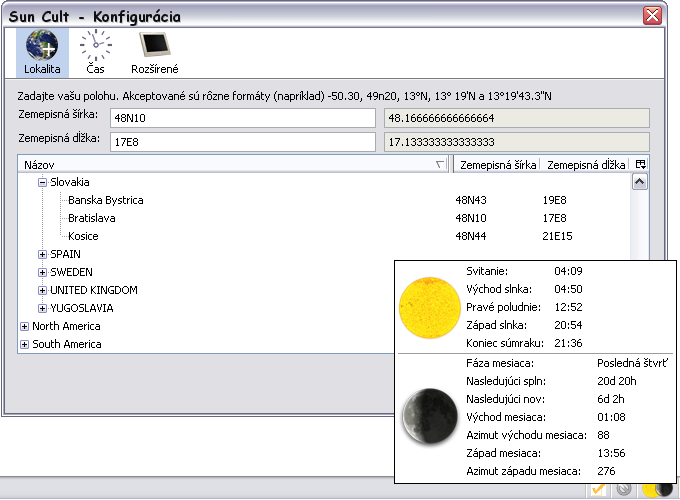The height and width of the screenshot is (500, 680).
Task: Sort by Zemepisná šírka column header
Action: click(497, 165)
